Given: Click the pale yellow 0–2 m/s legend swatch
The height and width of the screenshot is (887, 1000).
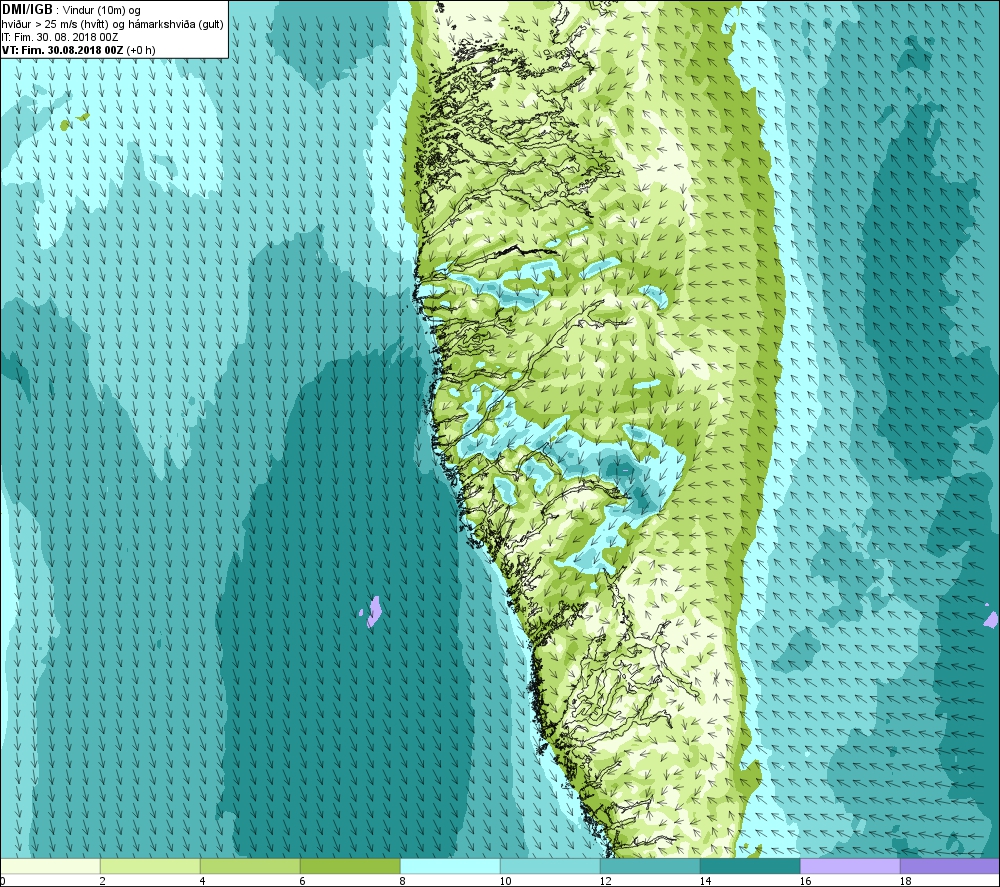Looking at the screenshot, I should point(50,866).
